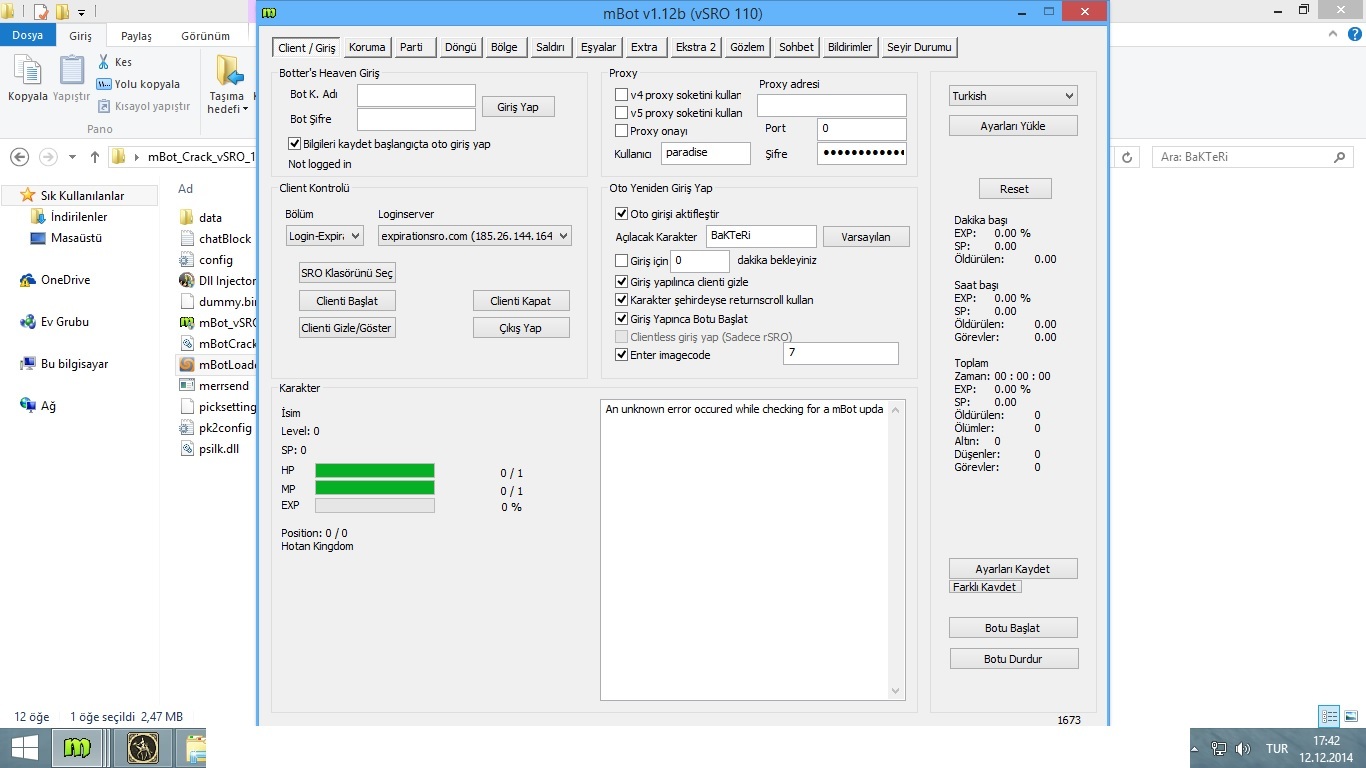Click the mBot taskbar icon
Image resolution: width=1366 pixels, height=768 pixels.
point(78,748)
